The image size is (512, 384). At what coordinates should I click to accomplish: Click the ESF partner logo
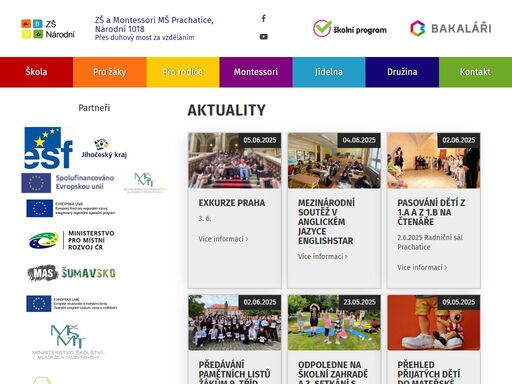pyautogui.click(x=49, y=148)
